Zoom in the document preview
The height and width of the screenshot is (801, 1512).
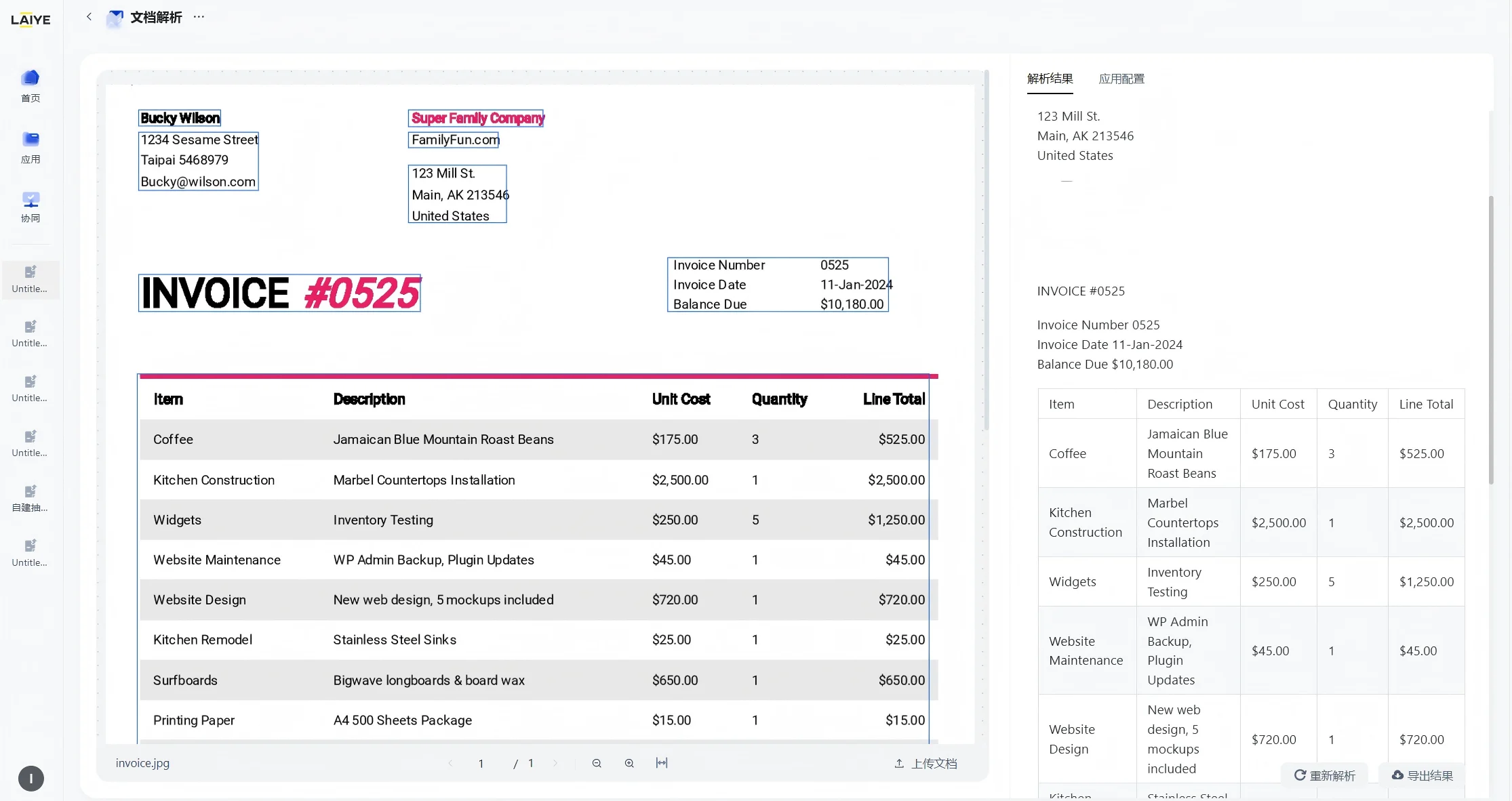tap(629, 763)
